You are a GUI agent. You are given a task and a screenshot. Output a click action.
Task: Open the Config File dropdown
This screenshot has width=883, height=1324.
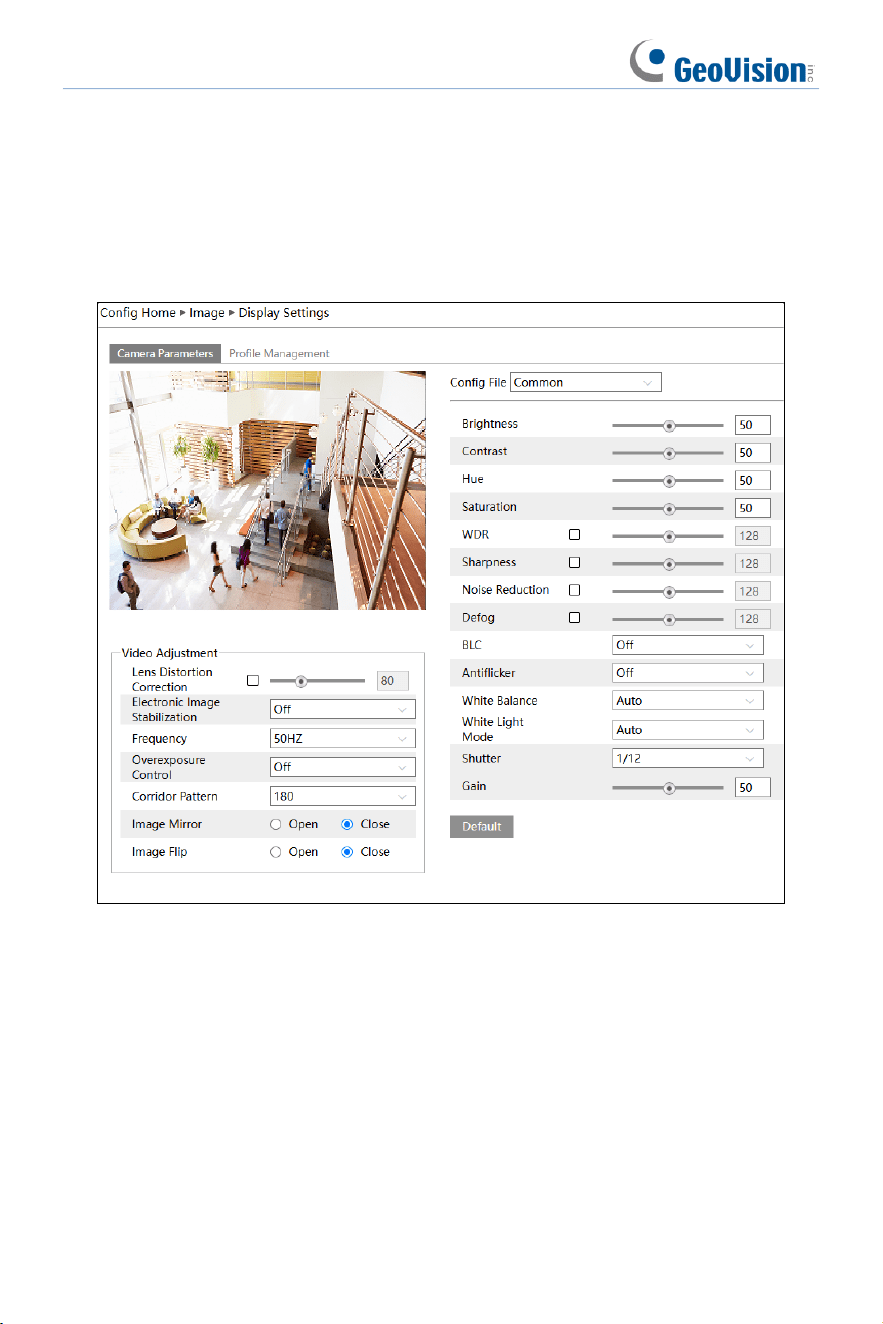(586, 382)
